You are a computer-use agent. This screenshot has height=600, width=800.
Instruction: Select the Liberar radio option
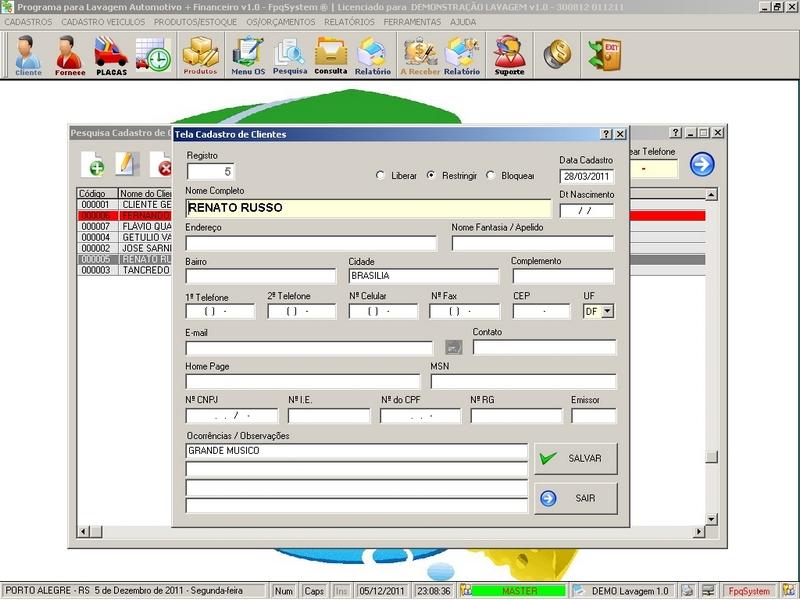pyautogui.click(x=380, y=176)
